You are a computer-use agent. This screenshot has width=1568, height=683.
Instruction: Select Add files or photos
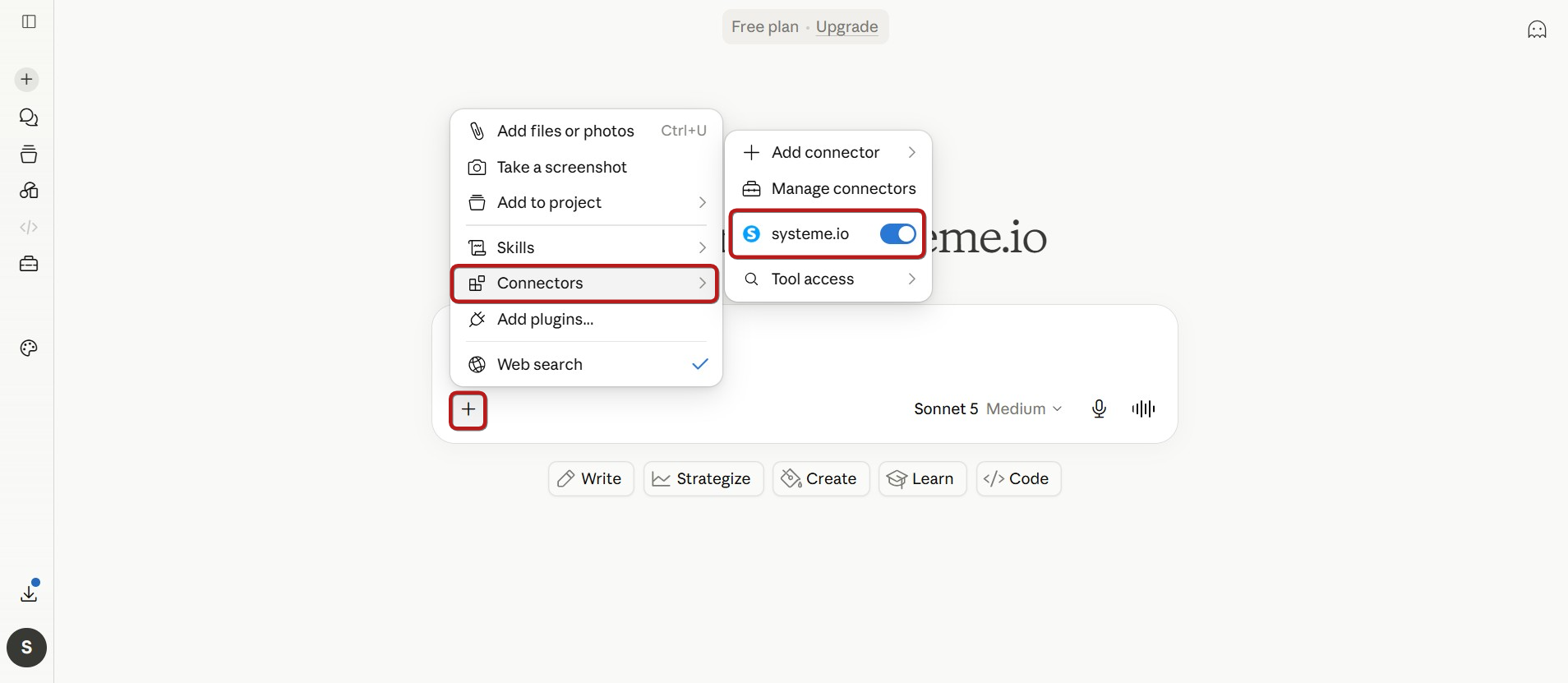586,131
